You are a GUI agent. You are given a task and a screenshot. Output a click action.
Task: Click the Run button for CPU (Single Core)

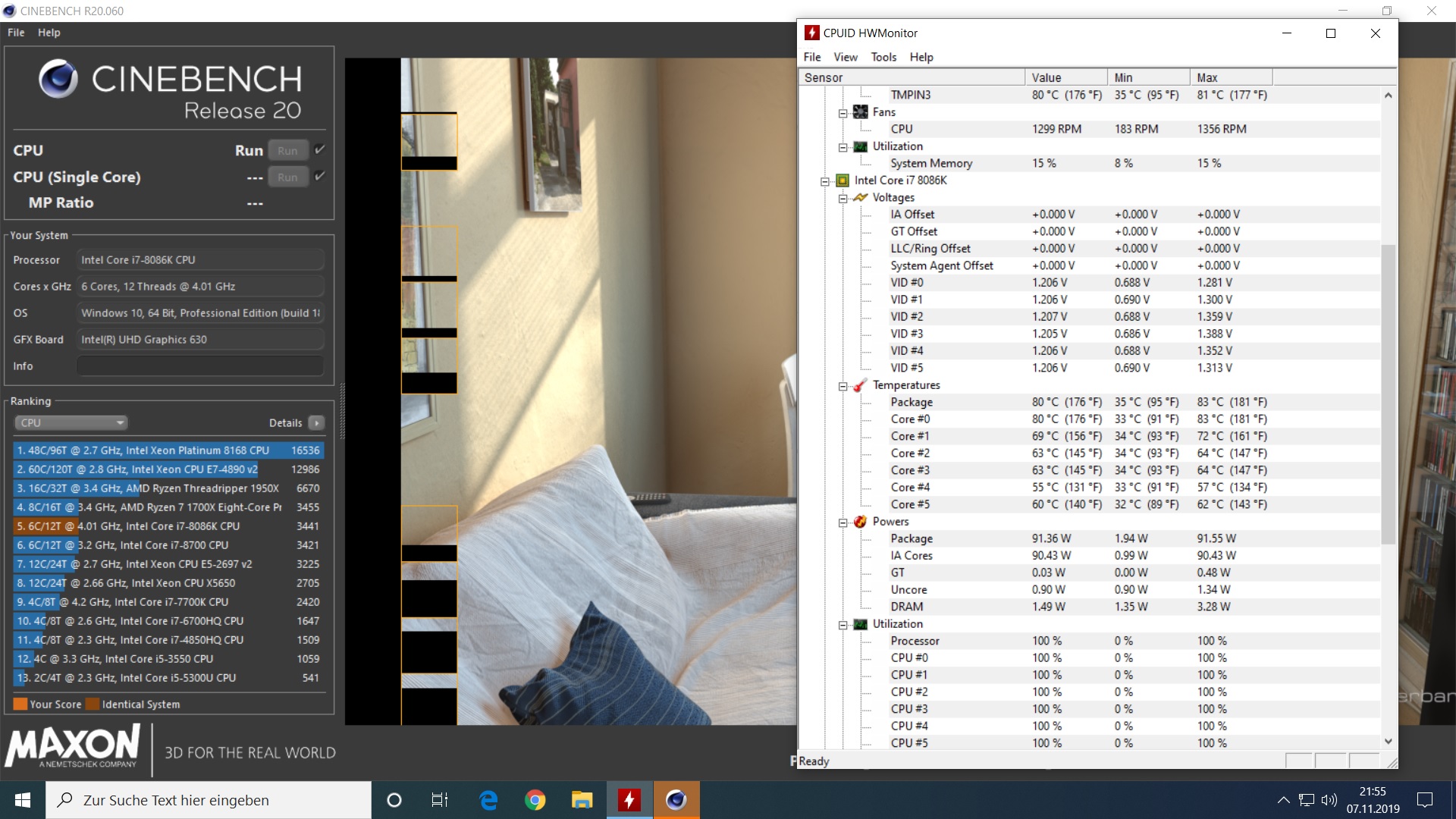coord(287,177)
